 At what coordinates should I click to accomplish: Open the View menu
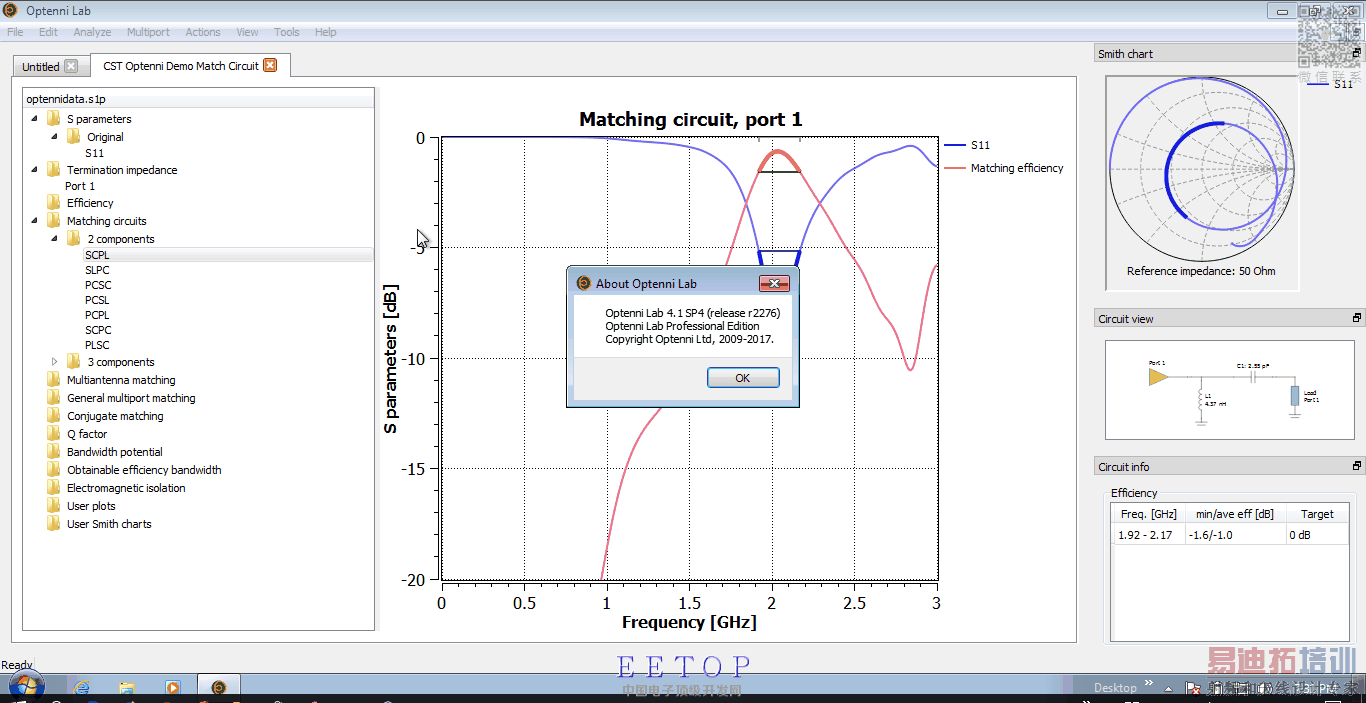pyautogui.click(x=247, y=32)
